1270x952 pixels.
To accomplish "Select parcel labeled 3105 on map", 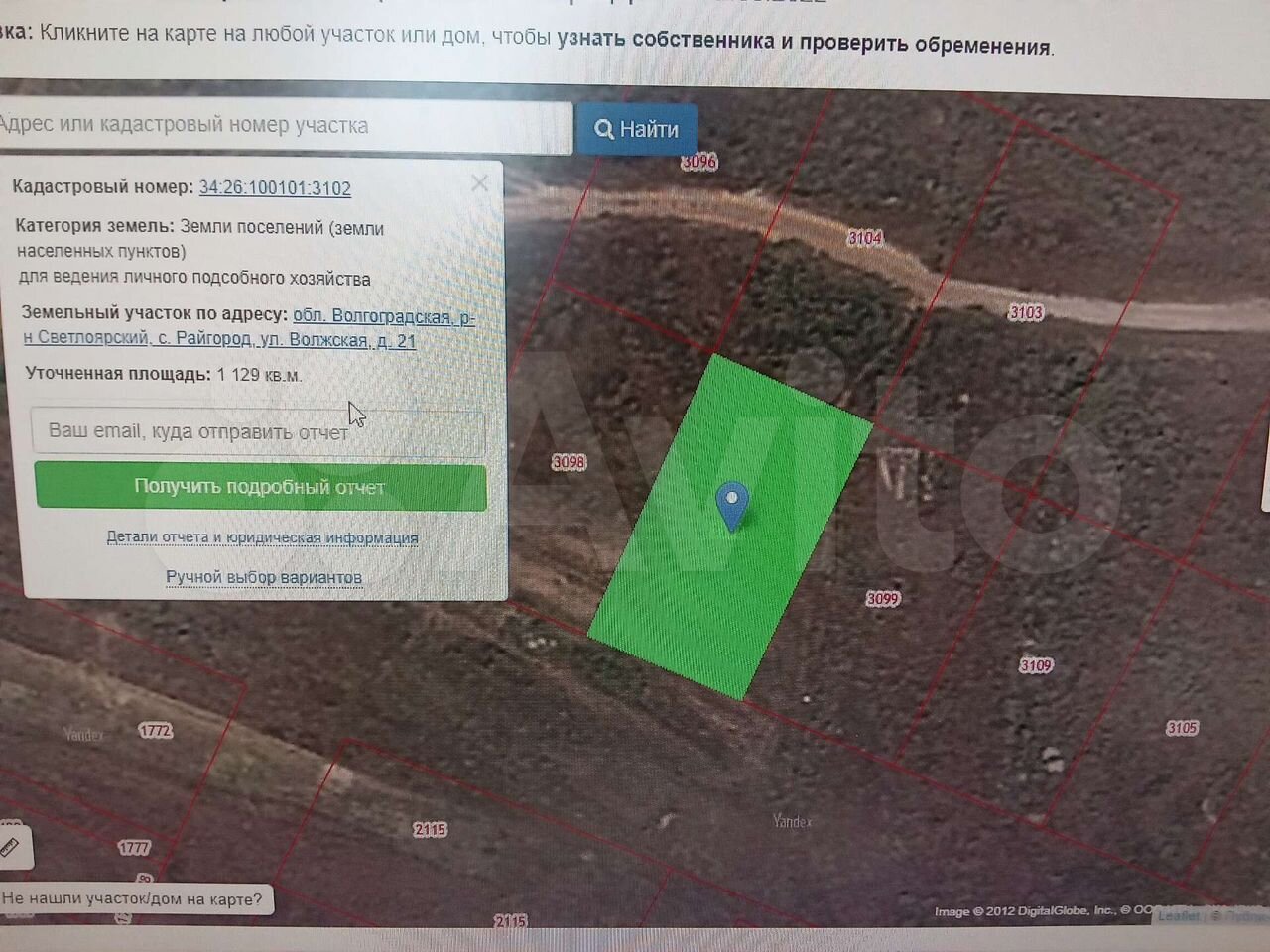I will pyautogui.click(x=1182, y=728).
